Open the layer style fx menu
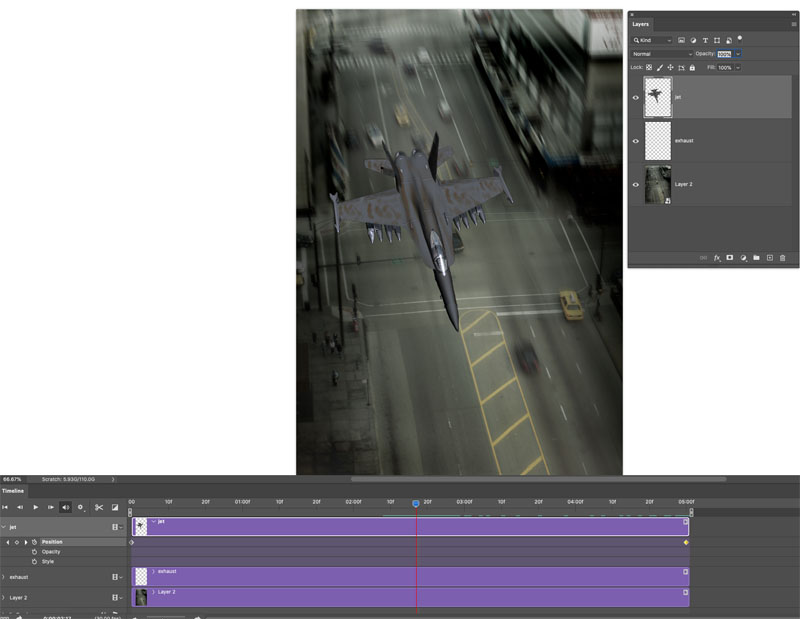 pos(717,258)
